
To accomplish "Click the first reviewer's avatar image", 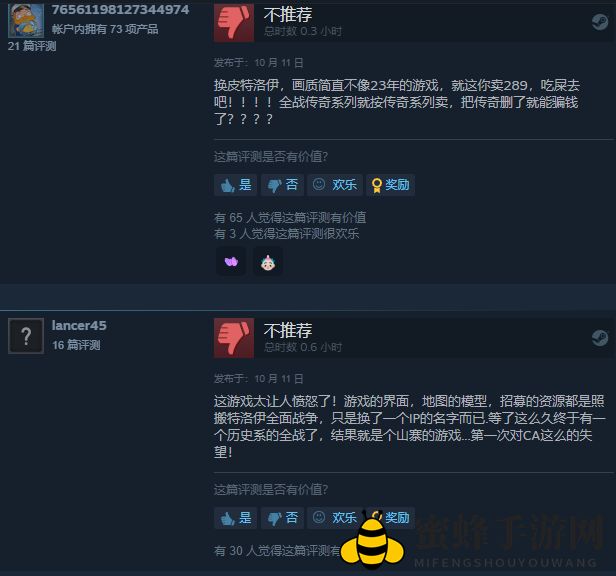I will click(x=26, y=20).
